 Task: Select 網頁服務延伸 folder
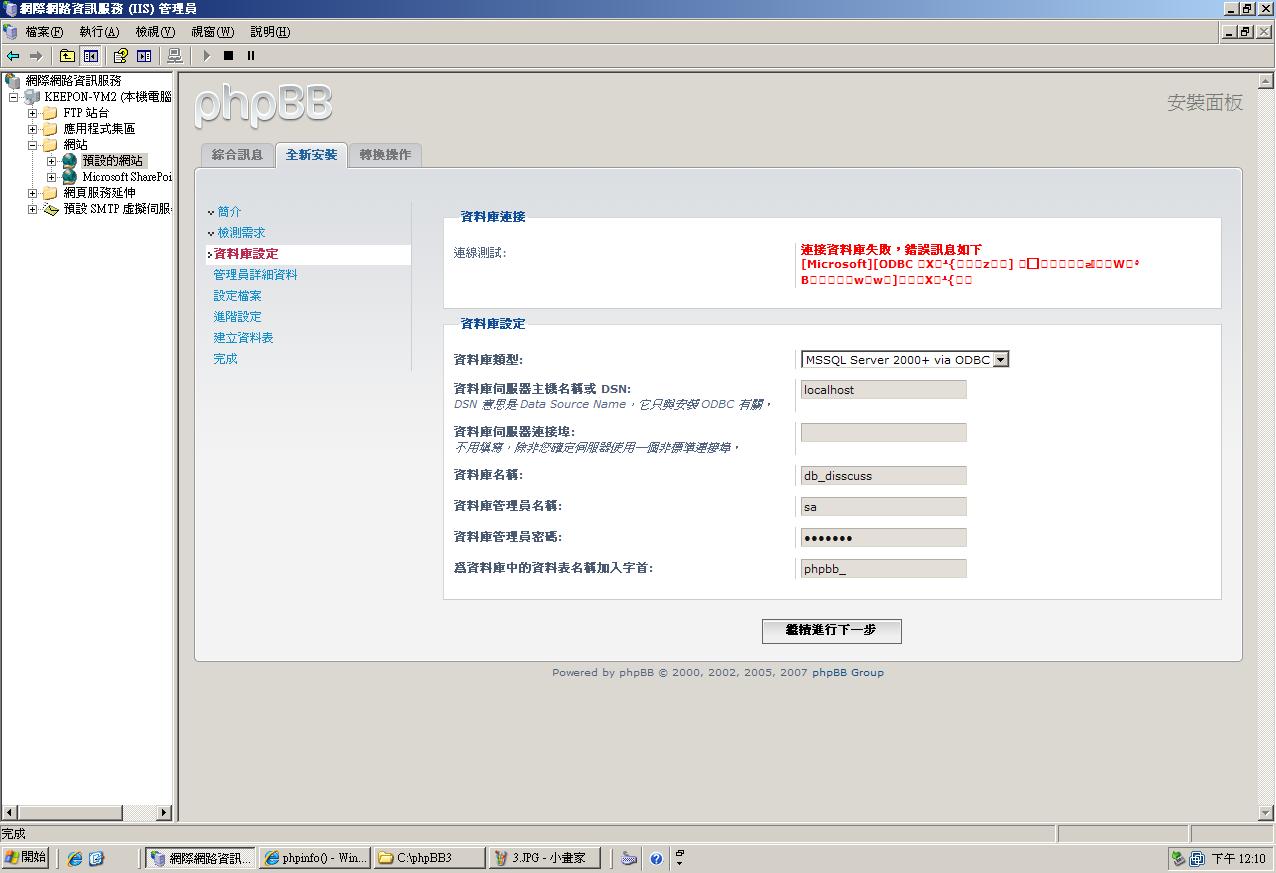pyautogui.click(x=99, y=193)
